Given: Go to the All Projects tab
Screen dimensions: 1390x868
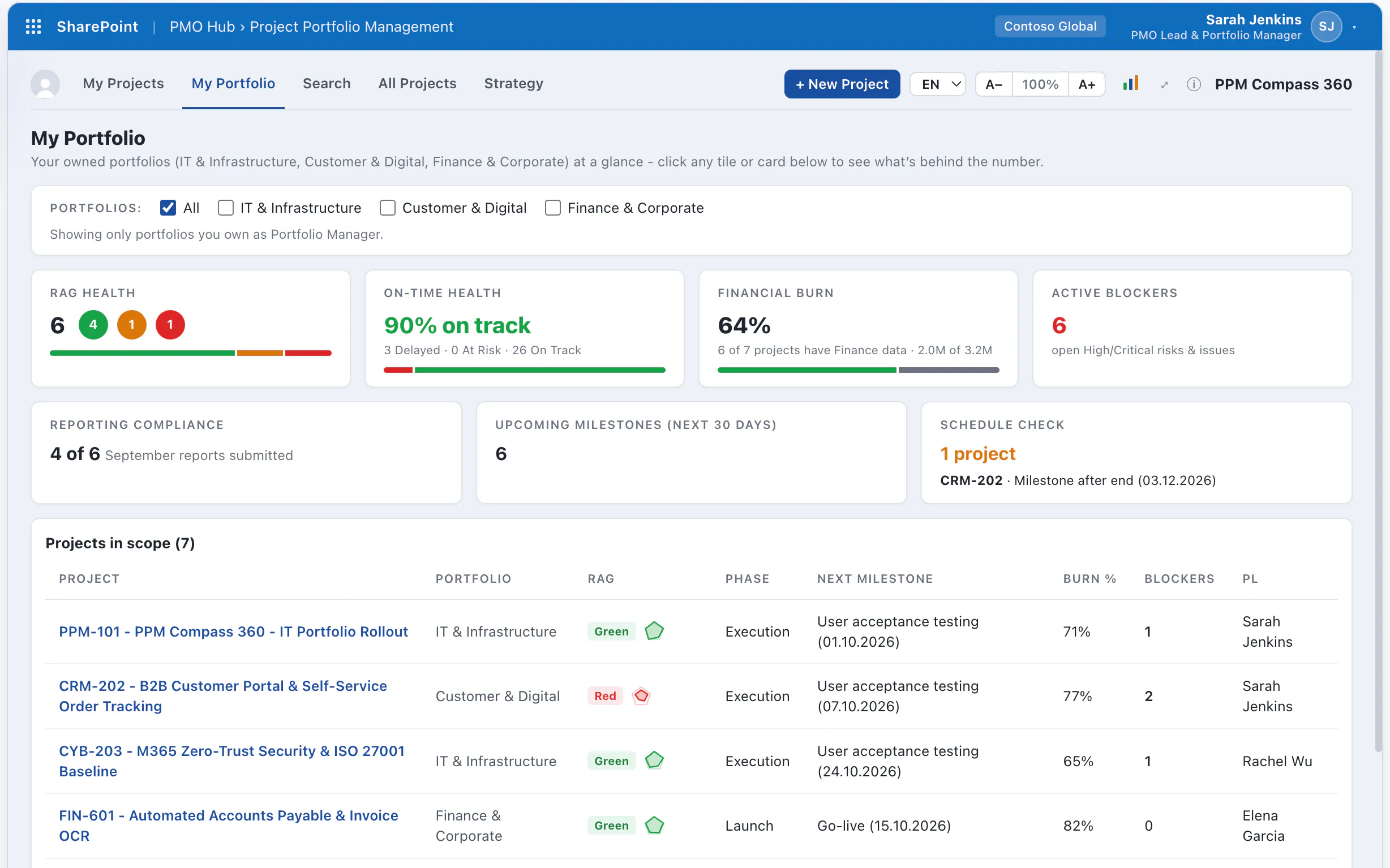Looking at the screenshot, I should click(x=418, y=84).
